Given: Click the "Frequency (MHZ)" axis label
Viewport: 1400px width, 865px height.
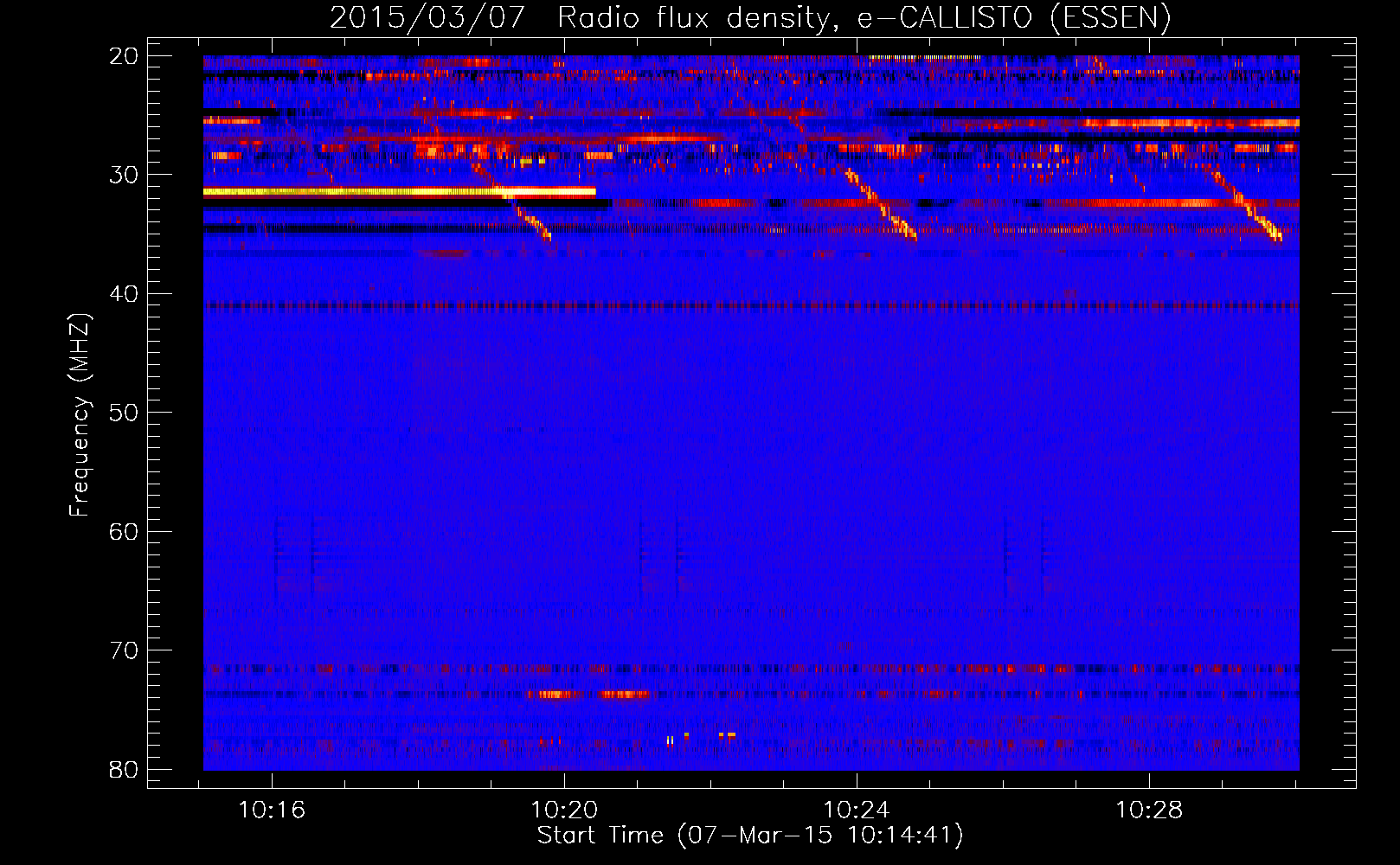Looking at the screenshot, I should [x=80, y=414].
